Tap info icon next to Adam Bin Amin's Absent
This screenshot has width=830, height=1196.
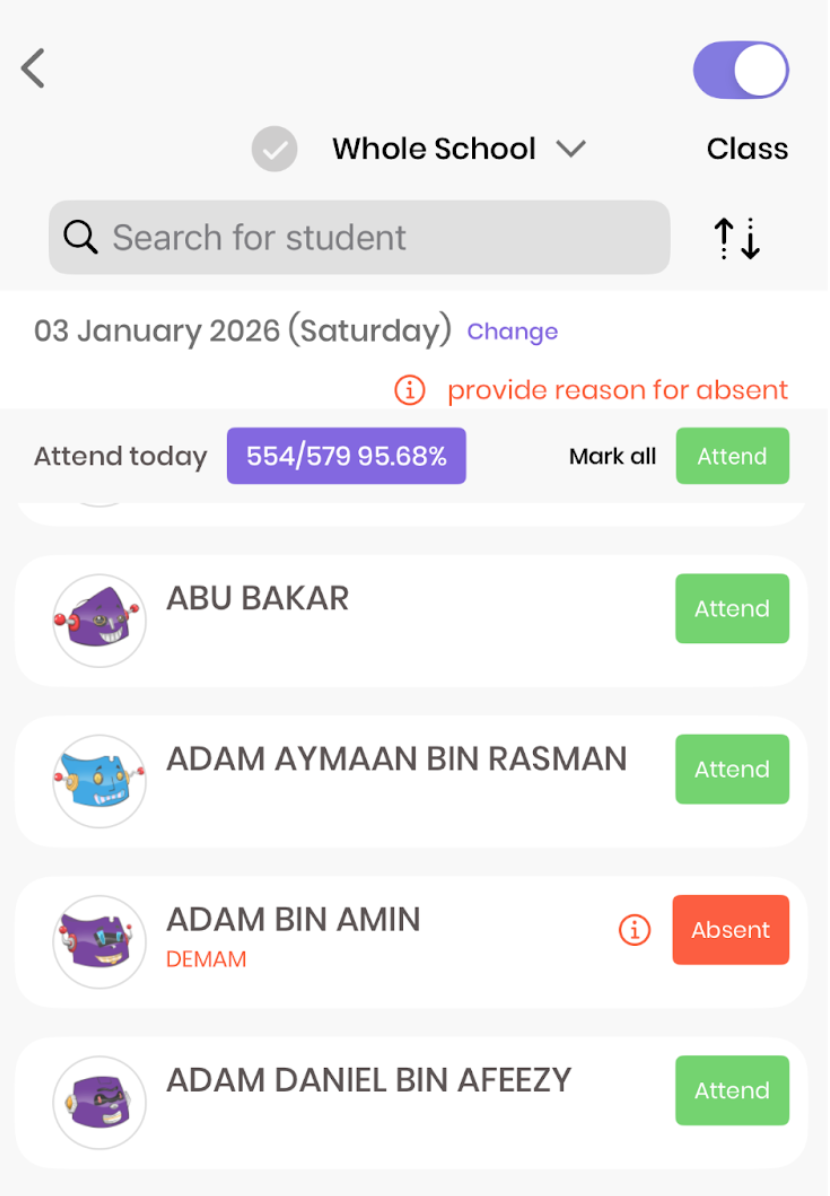point(634,930)
